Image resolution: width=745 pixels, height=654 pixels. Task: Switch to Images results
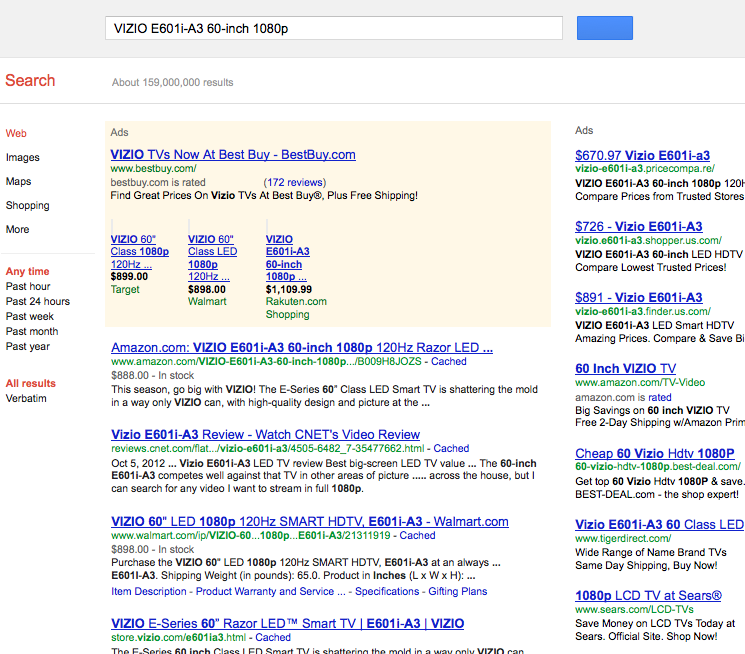click(x=22, y=157)
